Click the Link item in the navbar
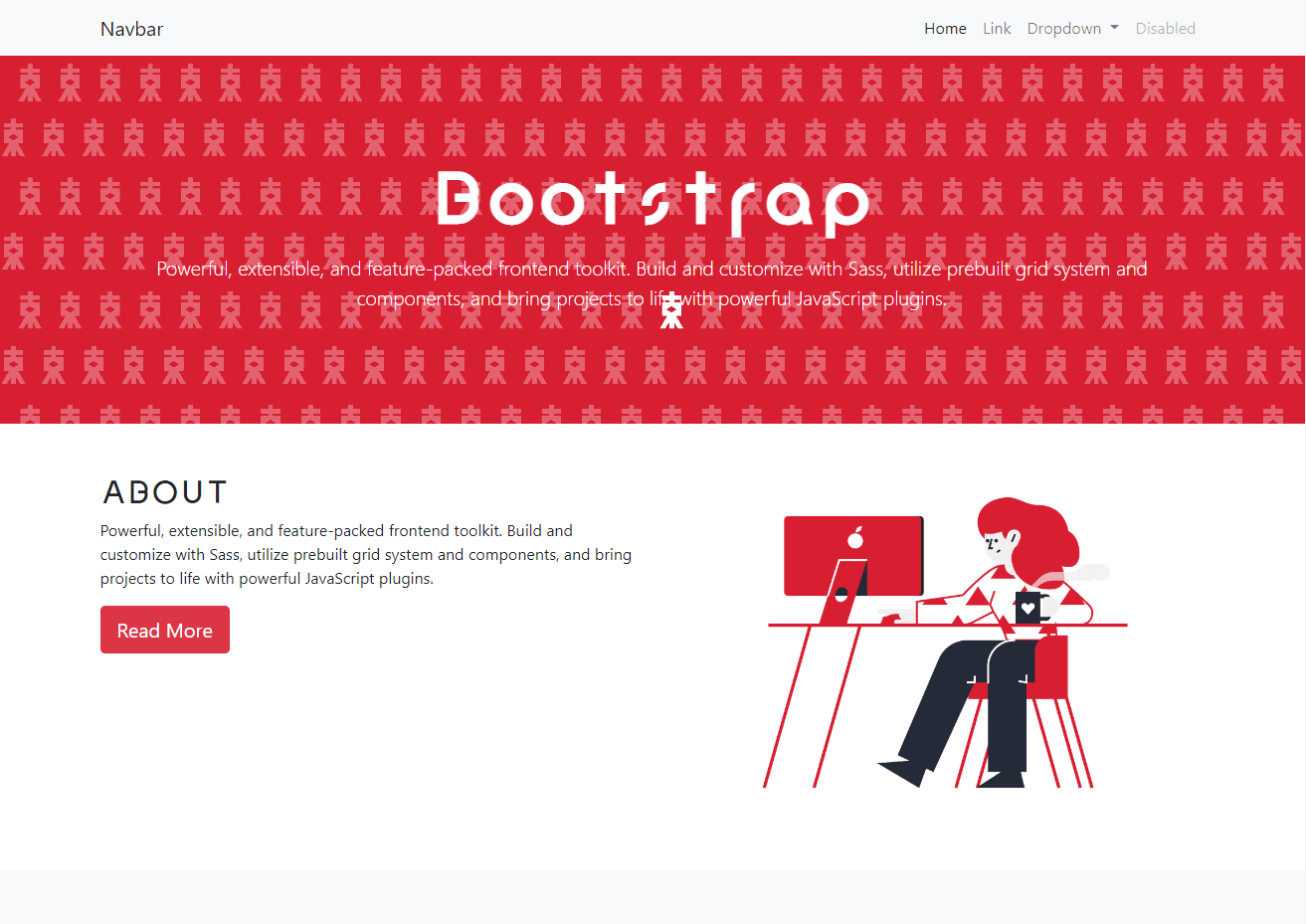Viewport: 1306px width, 924px height. pos(997,28)
